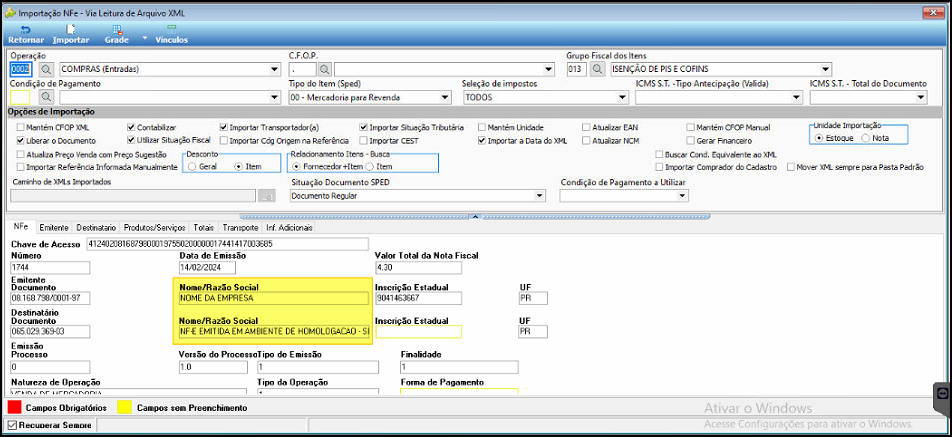Screen dimensions: 952x437
Task: Select Geral discount option
Action: tap(192, 166)
